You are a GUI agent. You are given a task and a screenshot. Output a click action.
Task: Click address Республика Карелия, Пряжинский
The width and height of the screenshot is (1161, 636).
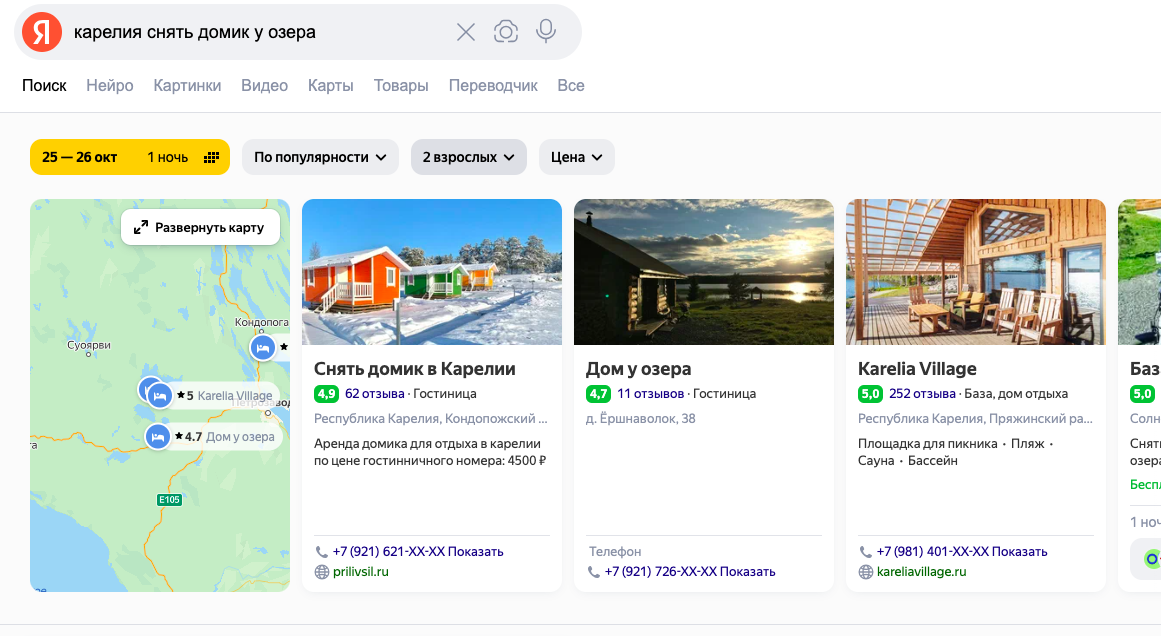click(975, 418)
